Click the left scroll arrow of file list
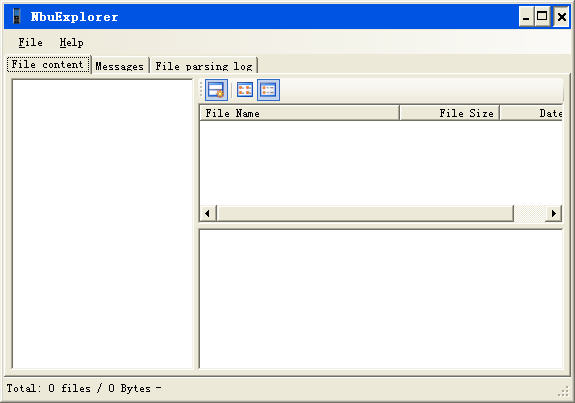Image resolution: width=575 pixels, height=403 pixels. [208, 213]
